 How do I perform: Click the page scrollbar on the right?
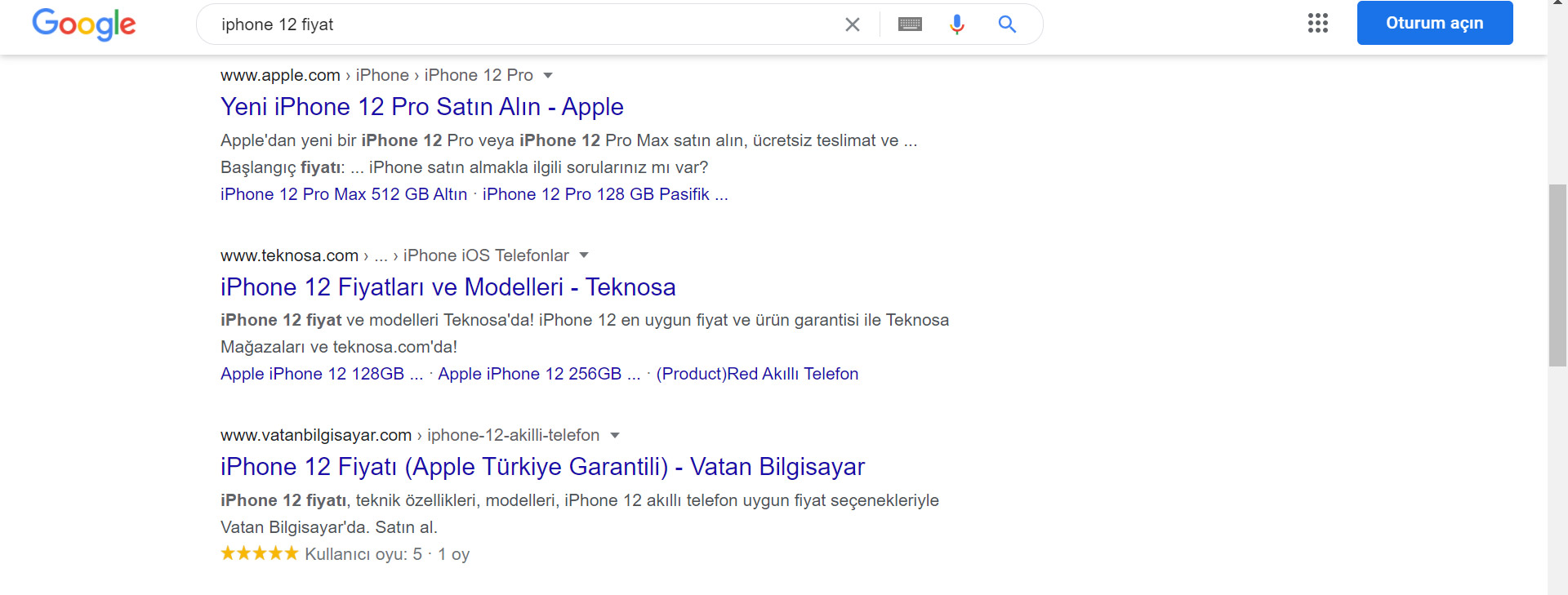click(x=1558, y=269)
